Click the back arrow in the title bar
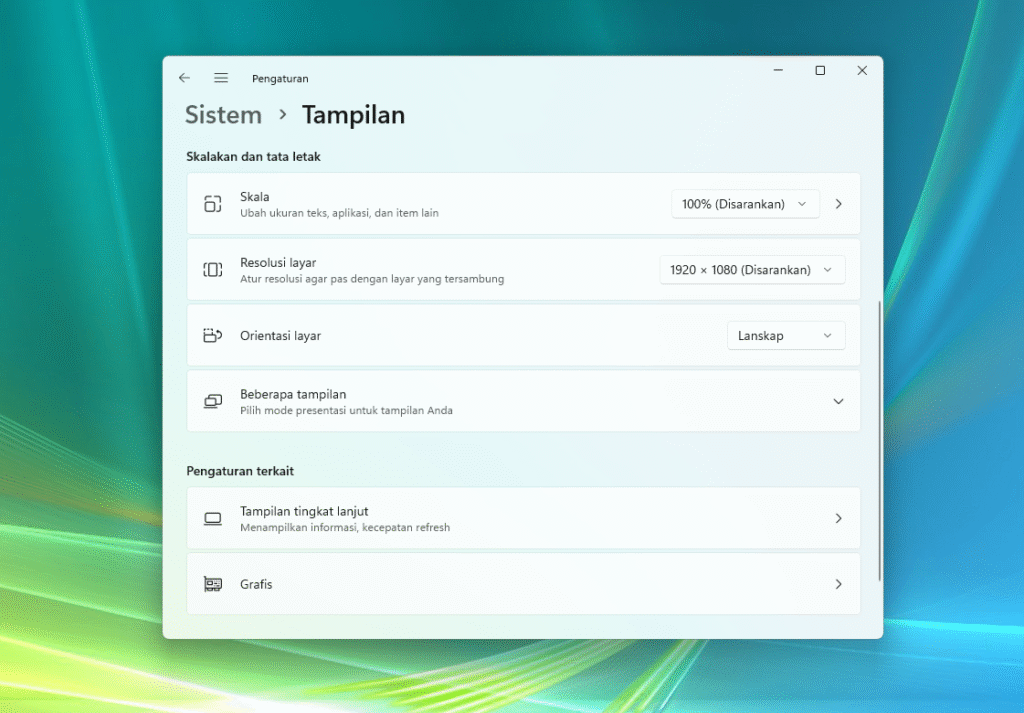 click(x=184, y=78)
